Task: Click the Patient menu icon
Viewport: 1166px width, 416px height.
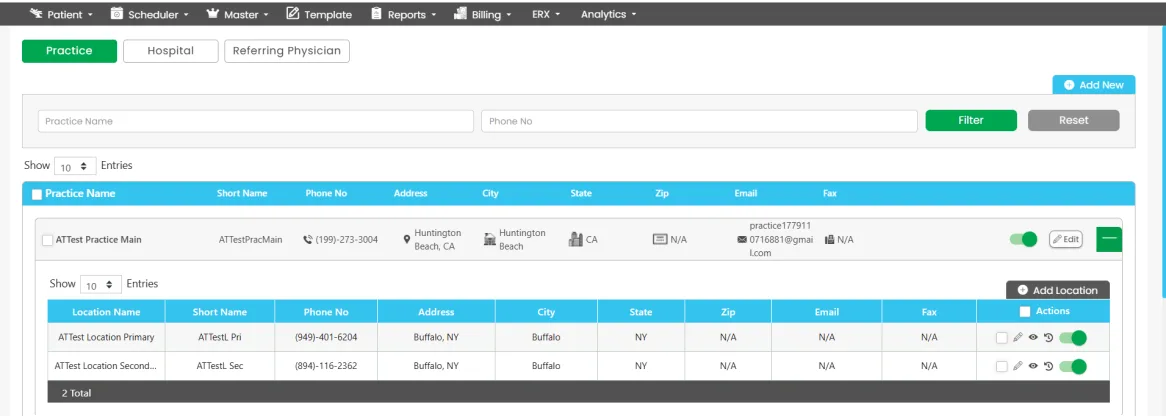Action: point(36,13)
